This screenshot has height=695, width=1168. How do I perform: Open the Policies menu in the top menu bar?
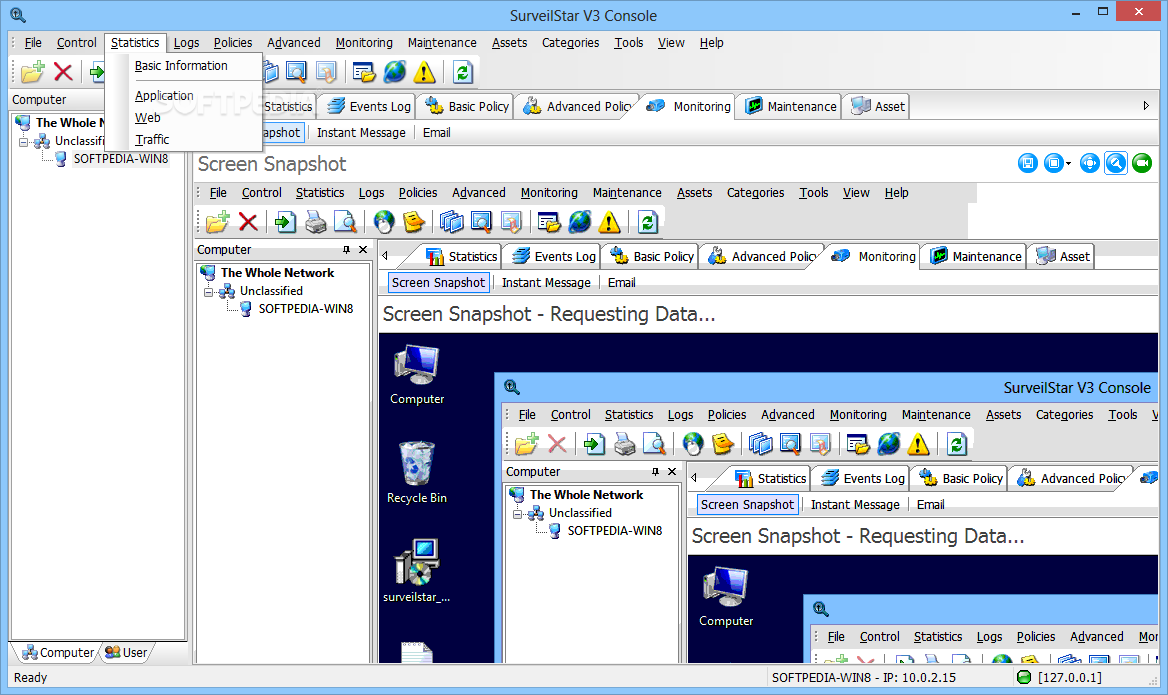[232, 42]
